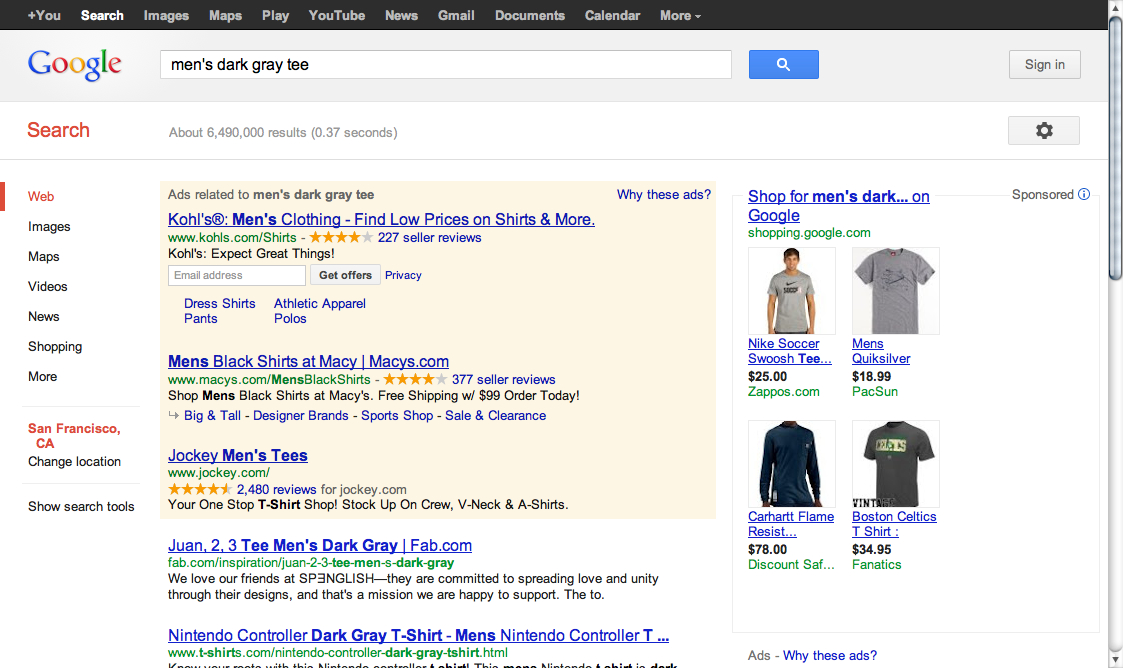Viewport: 1123px width, 668px height.
Task: Open Calendar in top navigation bar
Action: [612, 15]
